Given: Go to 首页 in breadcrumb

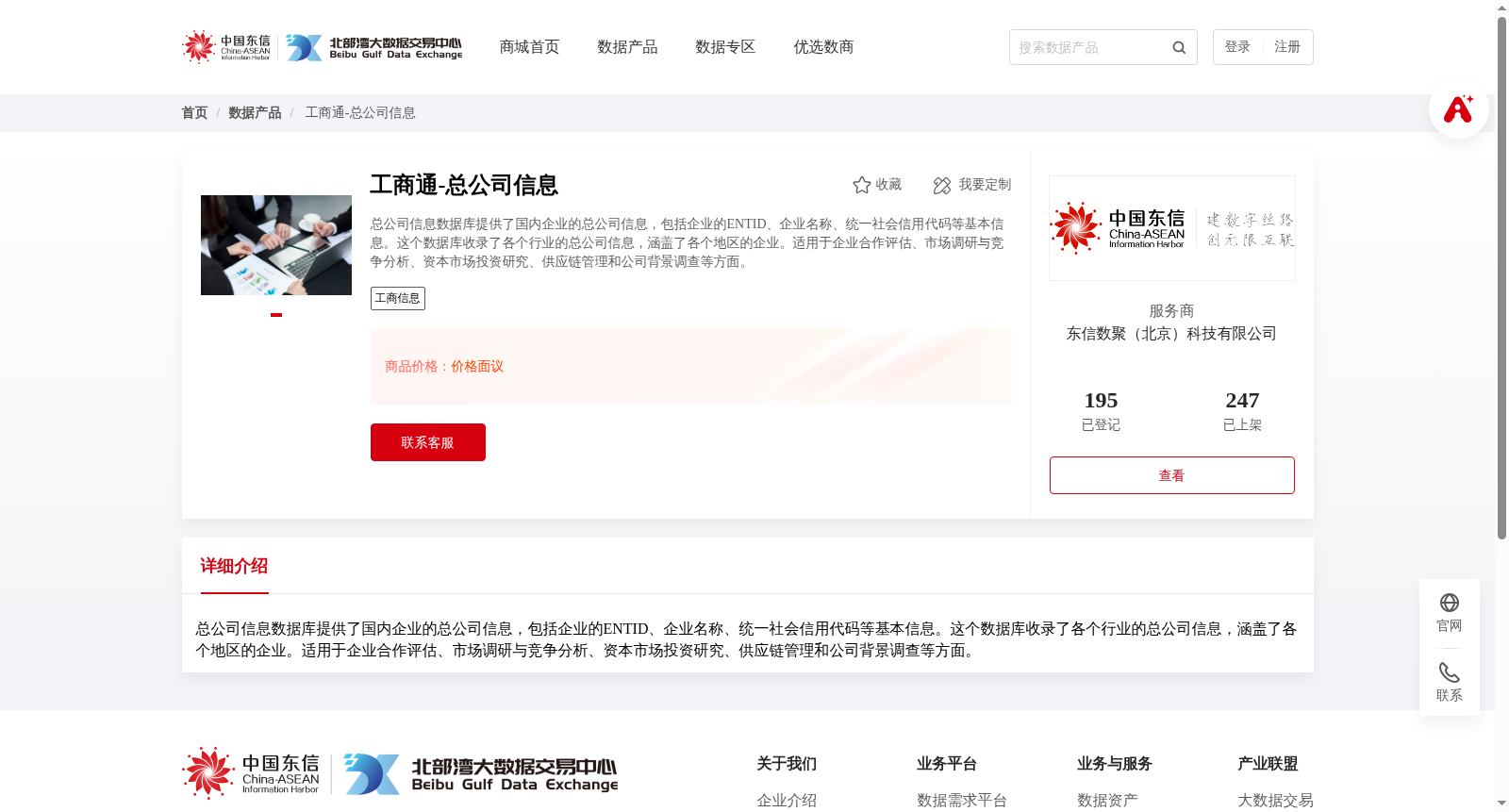Looking at the screenshot, I should [194, 112].
